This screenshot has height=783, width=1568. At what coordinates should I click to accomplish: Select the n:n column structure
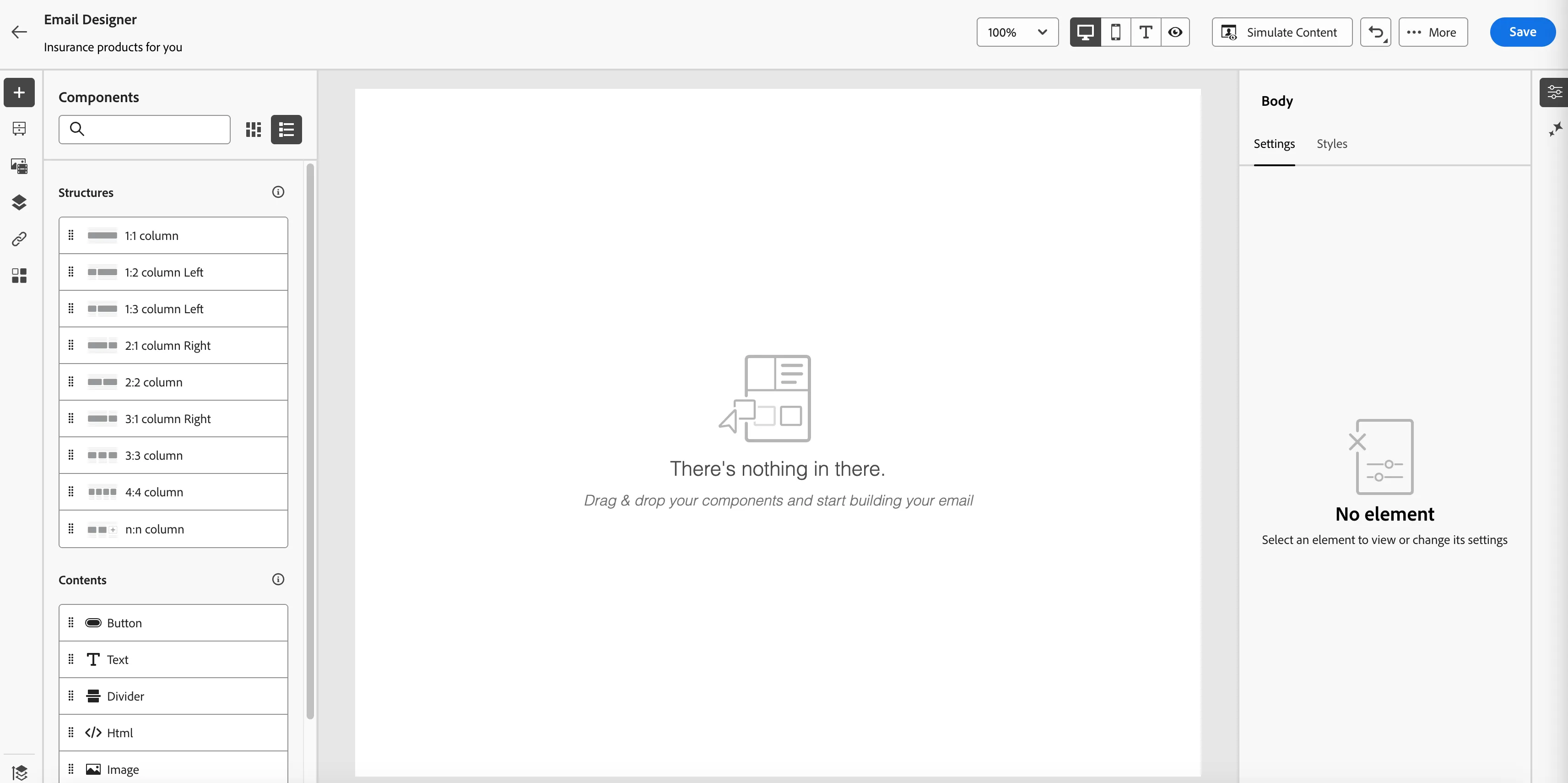tap(173, 528)
